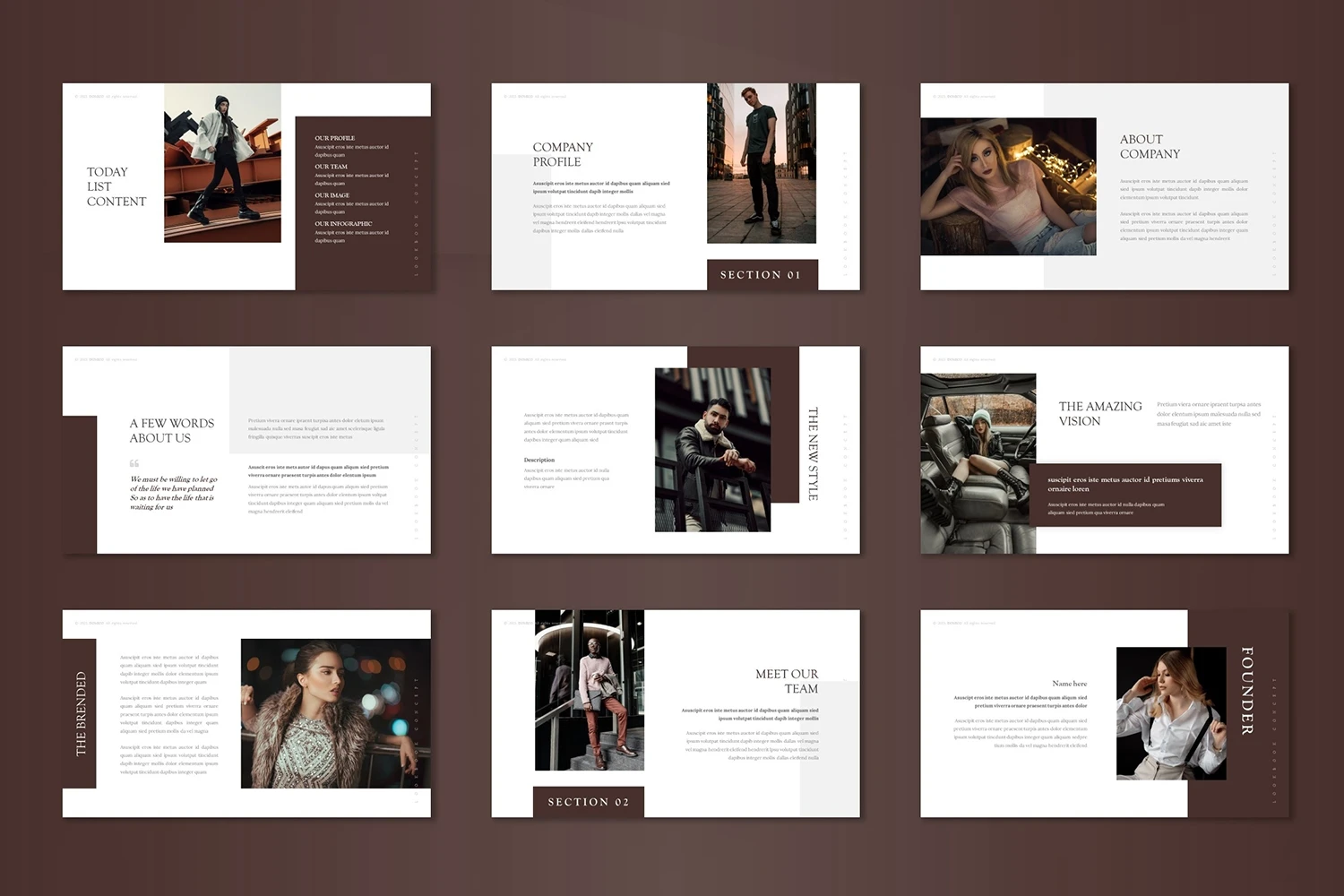Click the vertical FOUNDER title
The width and height of the screenshot is (1344, 896).
(x=1246, y=691)
